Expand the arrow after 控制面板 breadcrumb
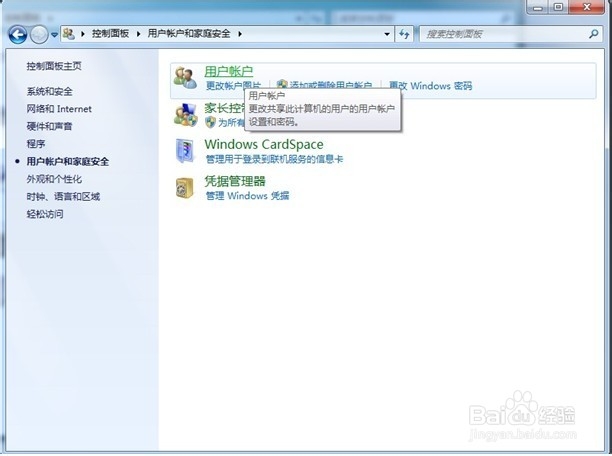The image size is (612, 456). point(139,34)
